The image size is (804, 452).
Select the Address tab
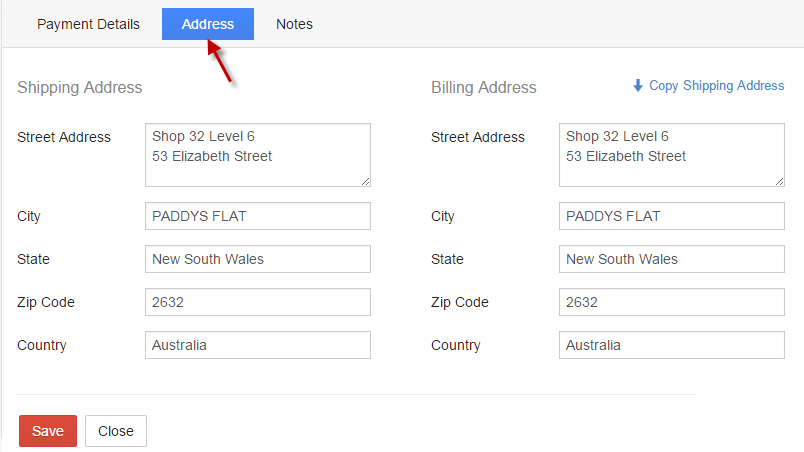point(208,24)
